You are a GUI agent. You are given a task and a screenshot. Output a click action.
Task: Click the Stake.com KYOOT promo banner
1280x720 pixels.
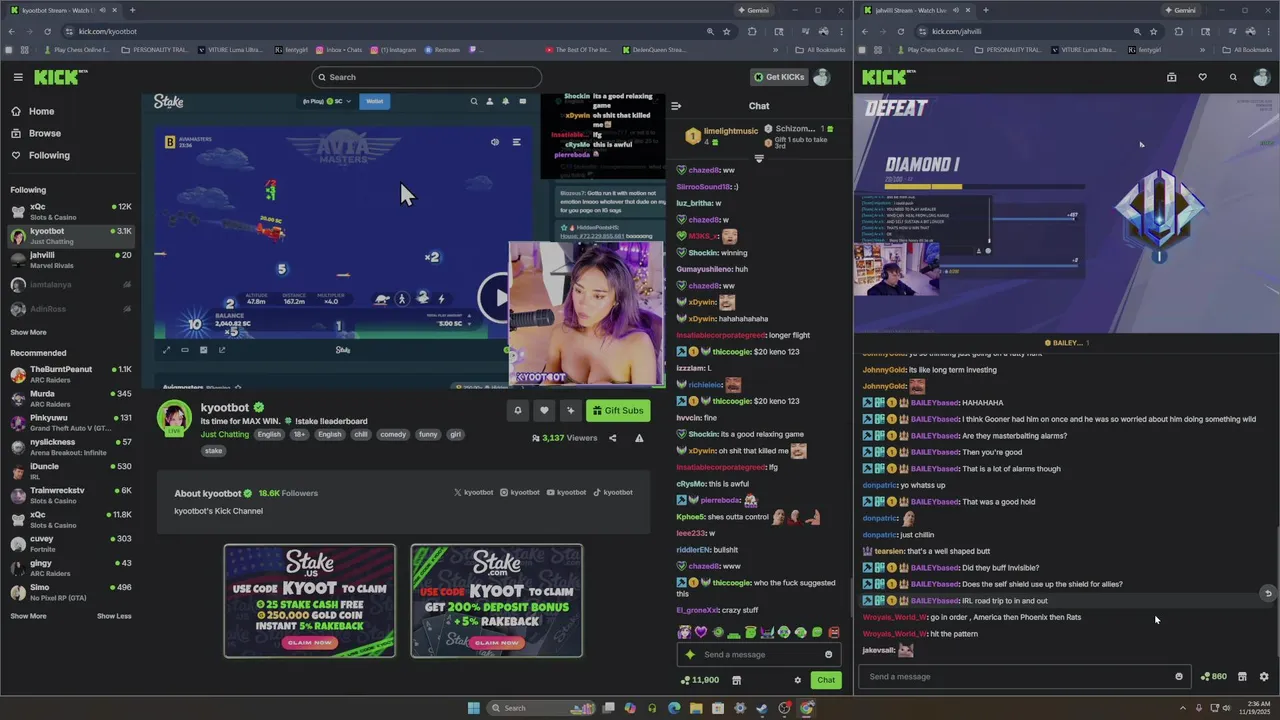[x=496, y=601]
